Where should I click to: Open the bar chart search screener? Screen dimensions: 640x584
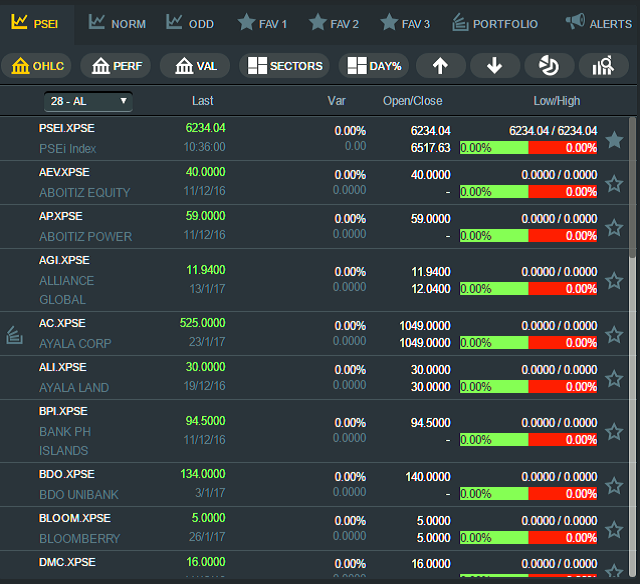603,66
